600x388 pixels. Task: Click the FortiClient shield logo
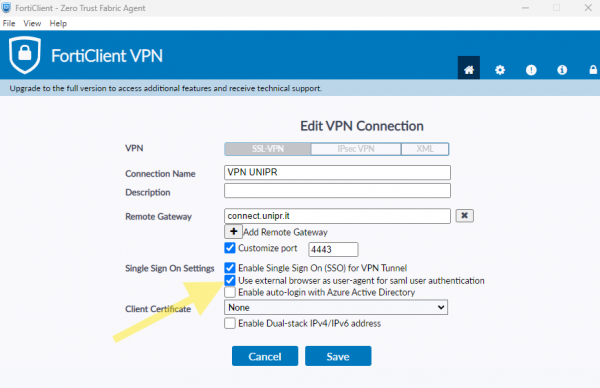[25, 55]
